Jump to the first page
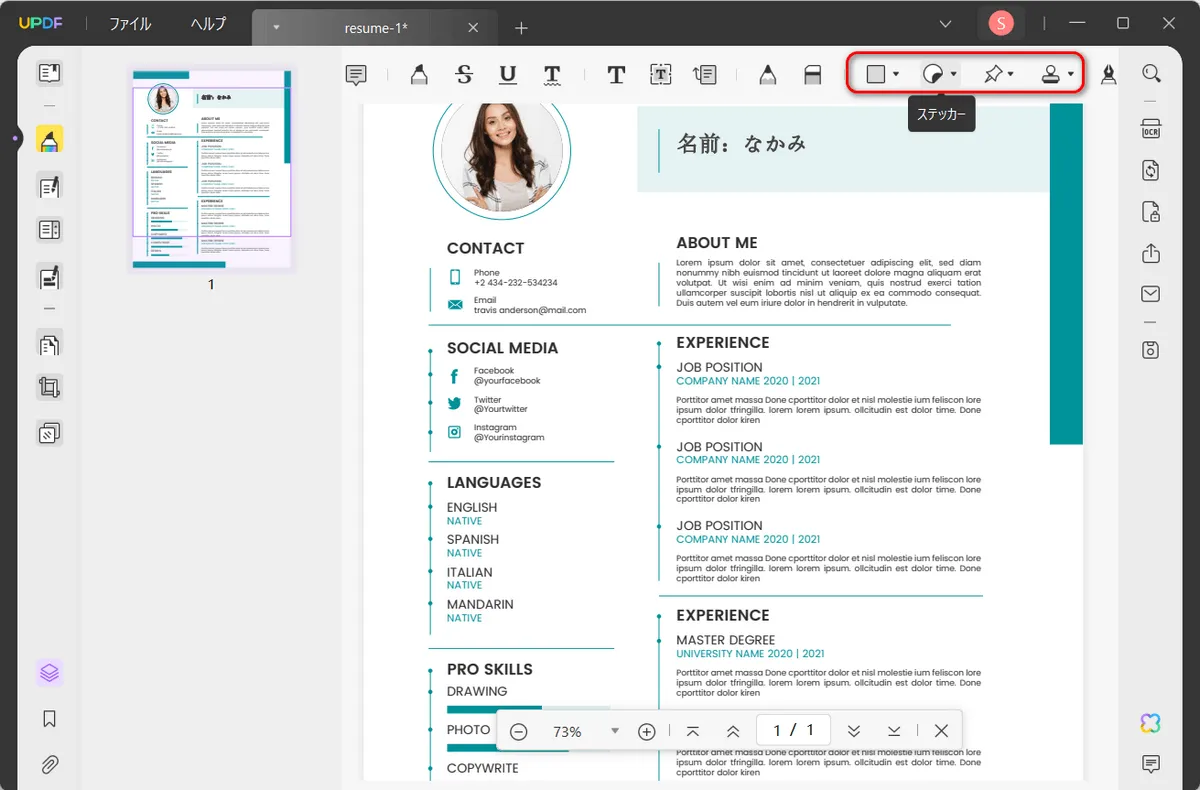The image size is (1200, 790). point(693,731)
